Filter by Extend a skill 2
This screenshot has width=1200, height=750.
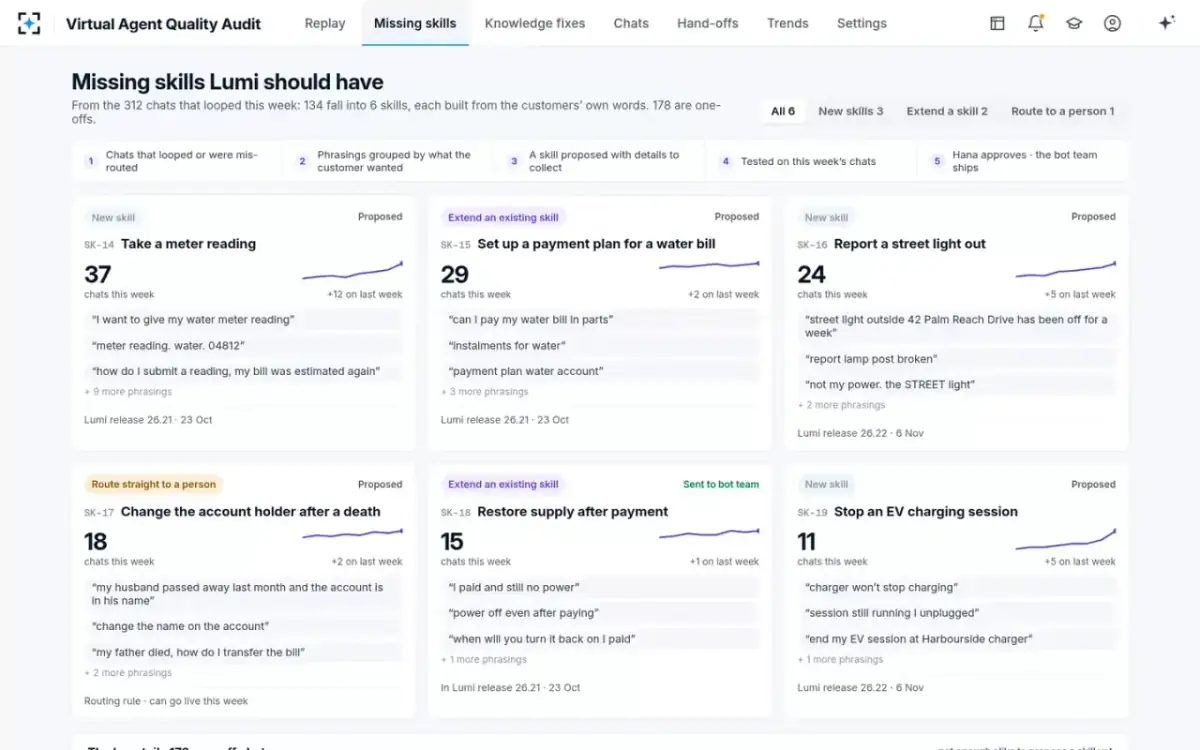pyautogui.click(x=947, y=111)
